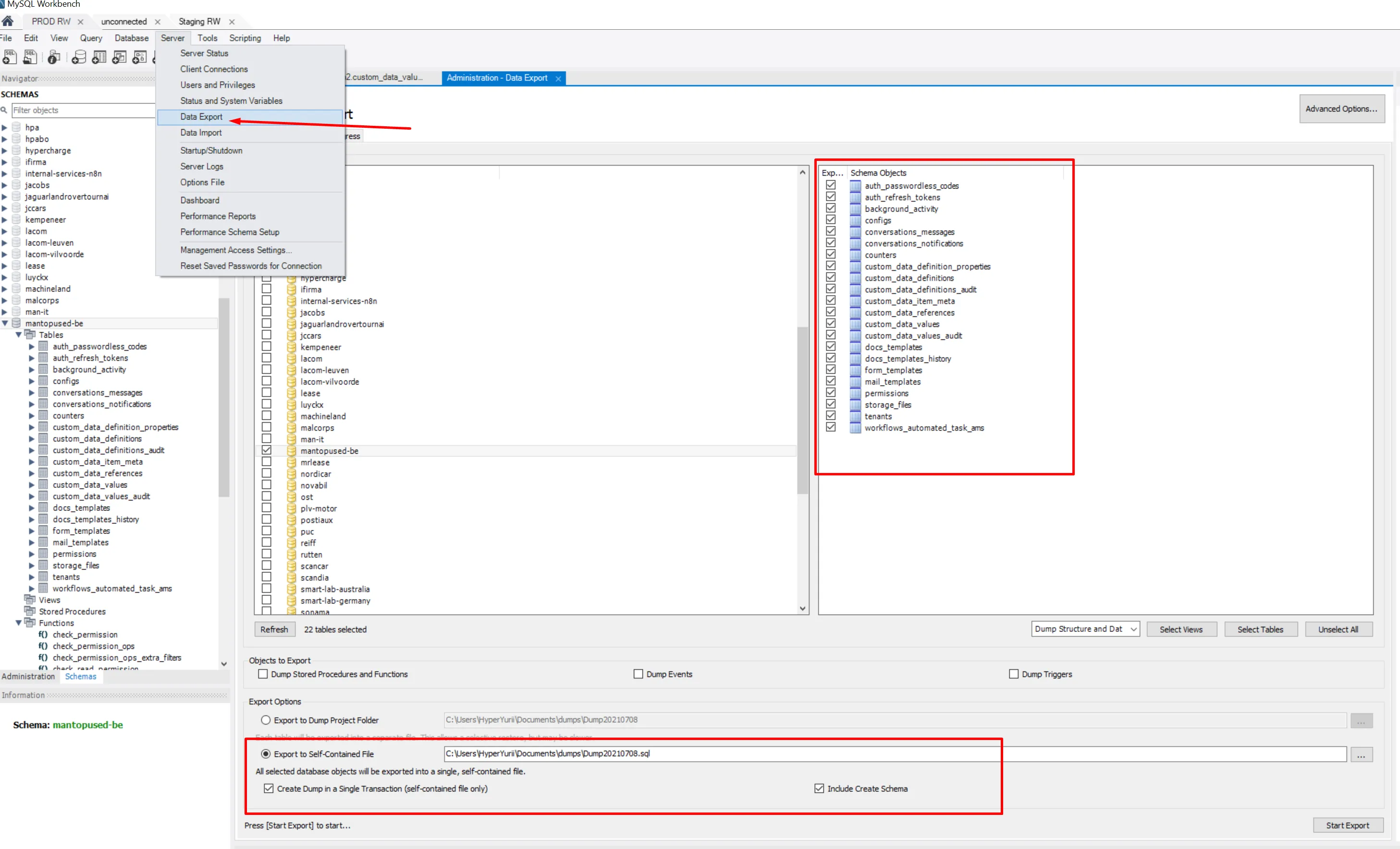Expand the custom_data_values table node
1400x849 pixels.
(x=32, y=485)
